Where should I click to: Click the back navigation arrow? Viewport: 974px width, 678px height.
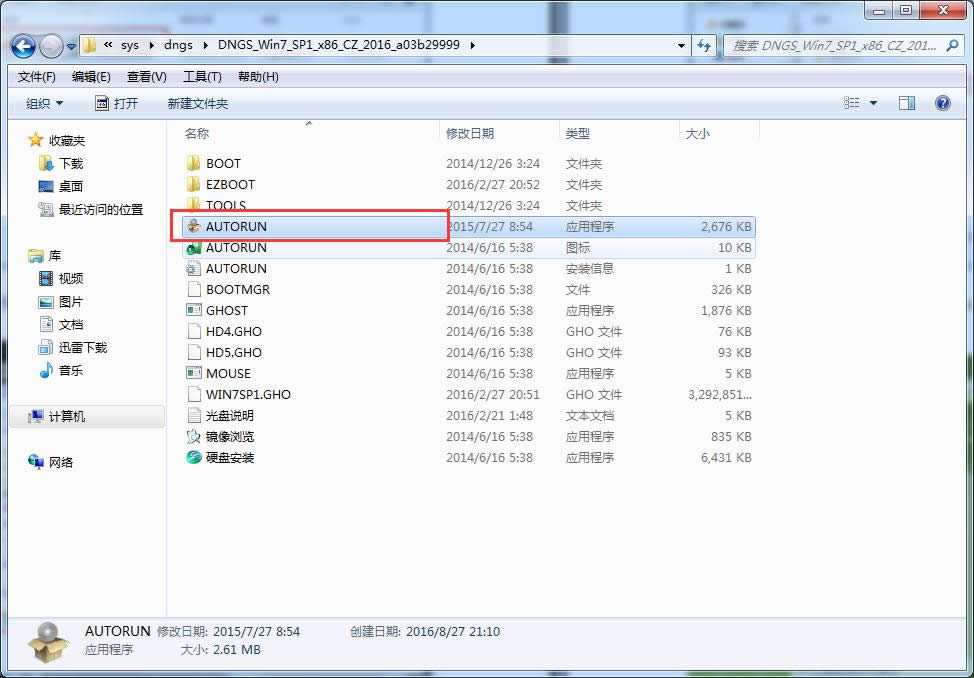coord(24,46)
